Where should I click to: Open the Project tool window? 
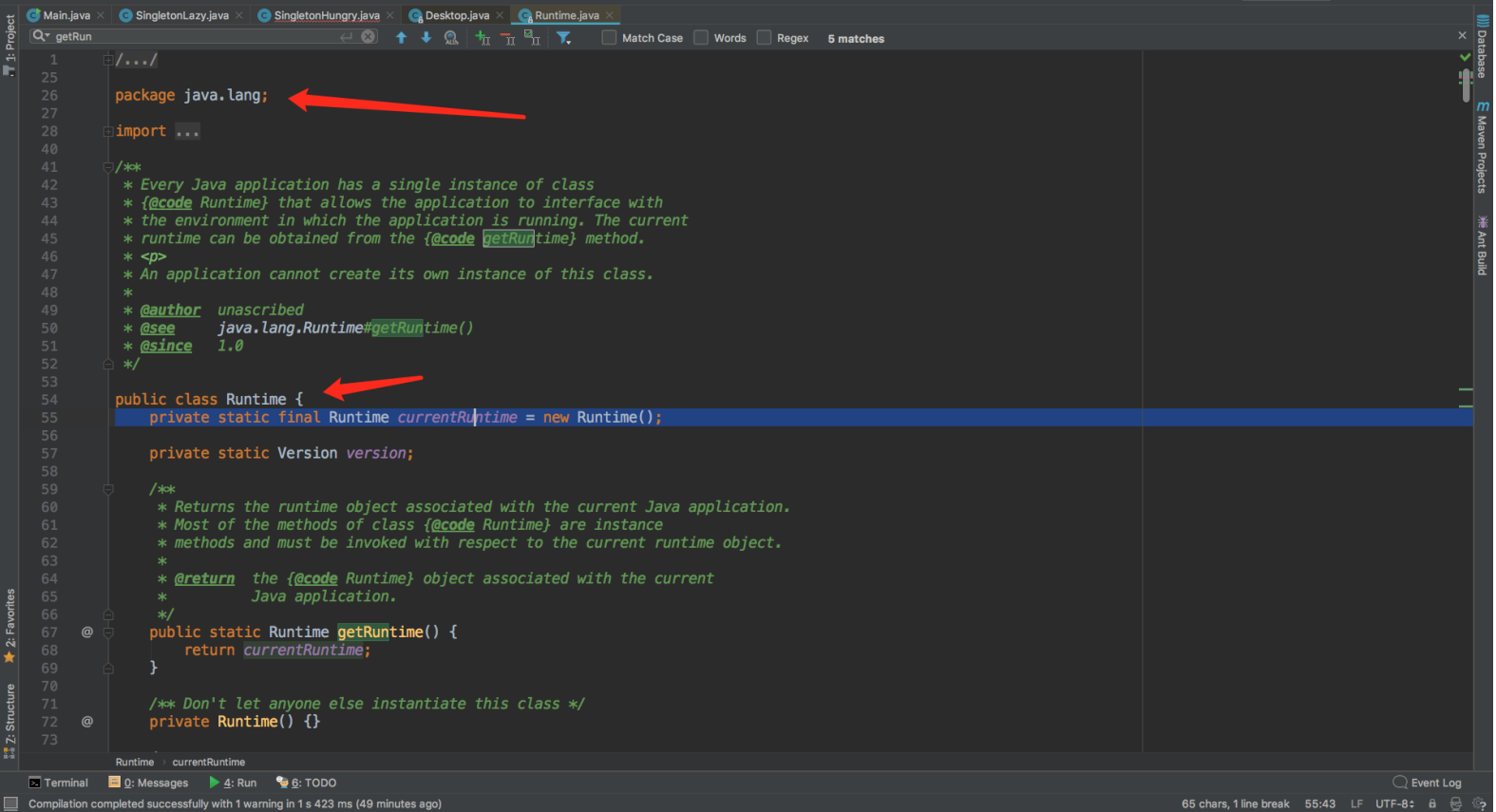pos(9,45)
